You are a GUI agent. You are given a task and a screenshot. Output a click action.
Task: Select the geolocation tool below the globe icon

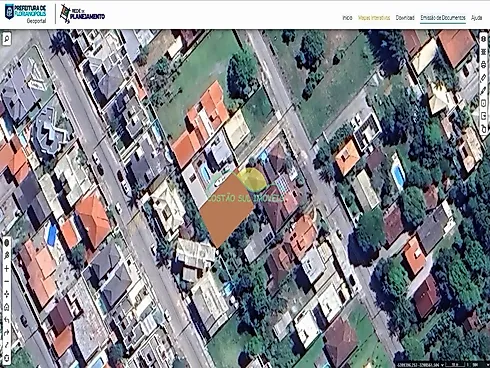(x=7, y=256)
